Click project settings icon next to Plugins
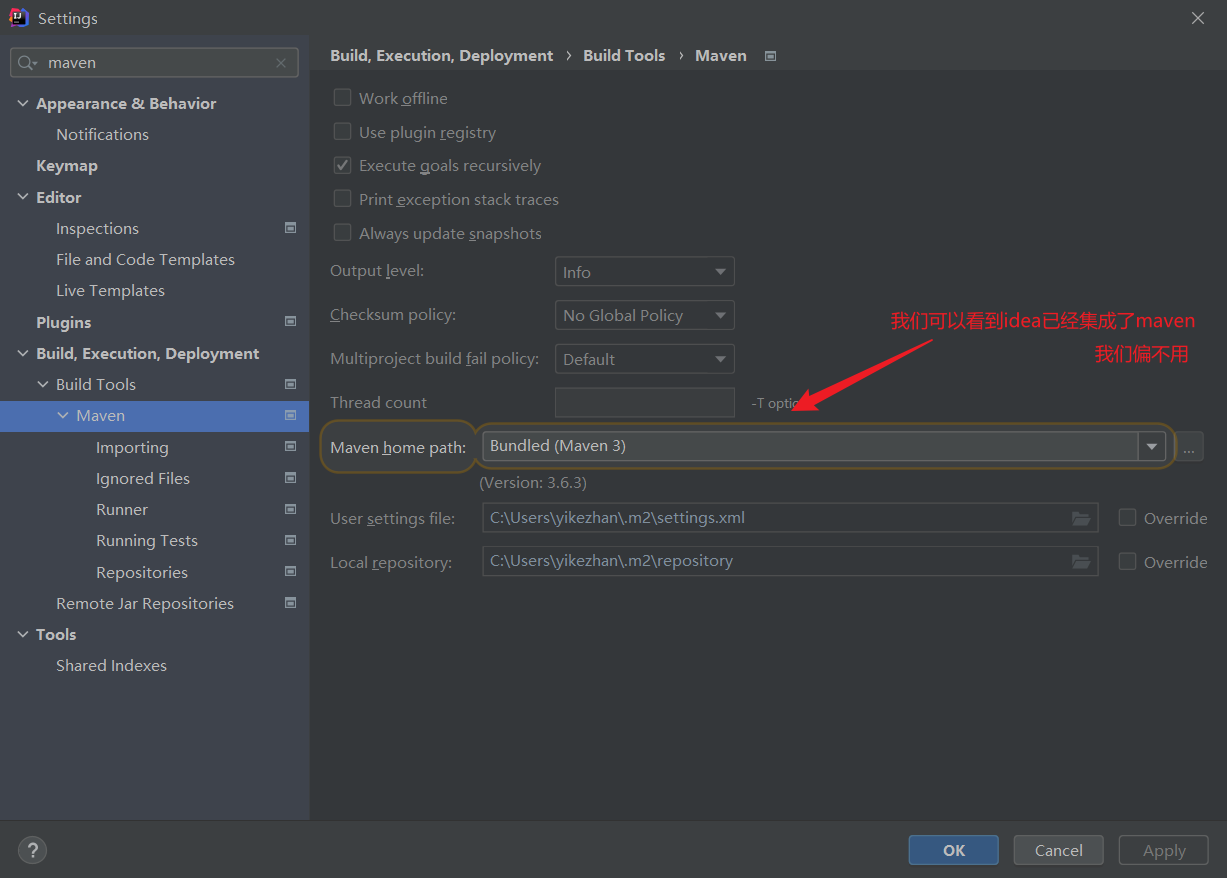Image resolution: width=1227 pixels, height=878 pixels. pyautogui.click(x=290, y=322)
